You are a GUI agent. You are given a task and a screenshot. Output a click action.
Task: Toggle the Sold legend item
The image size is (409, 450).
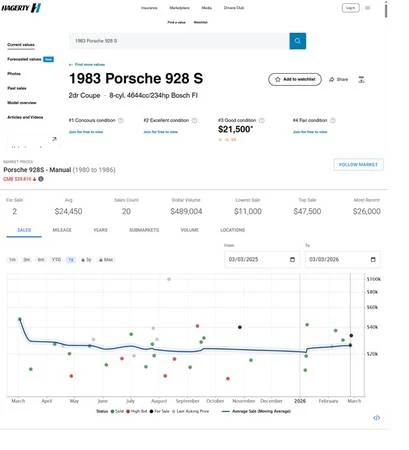tap(117, 411)
